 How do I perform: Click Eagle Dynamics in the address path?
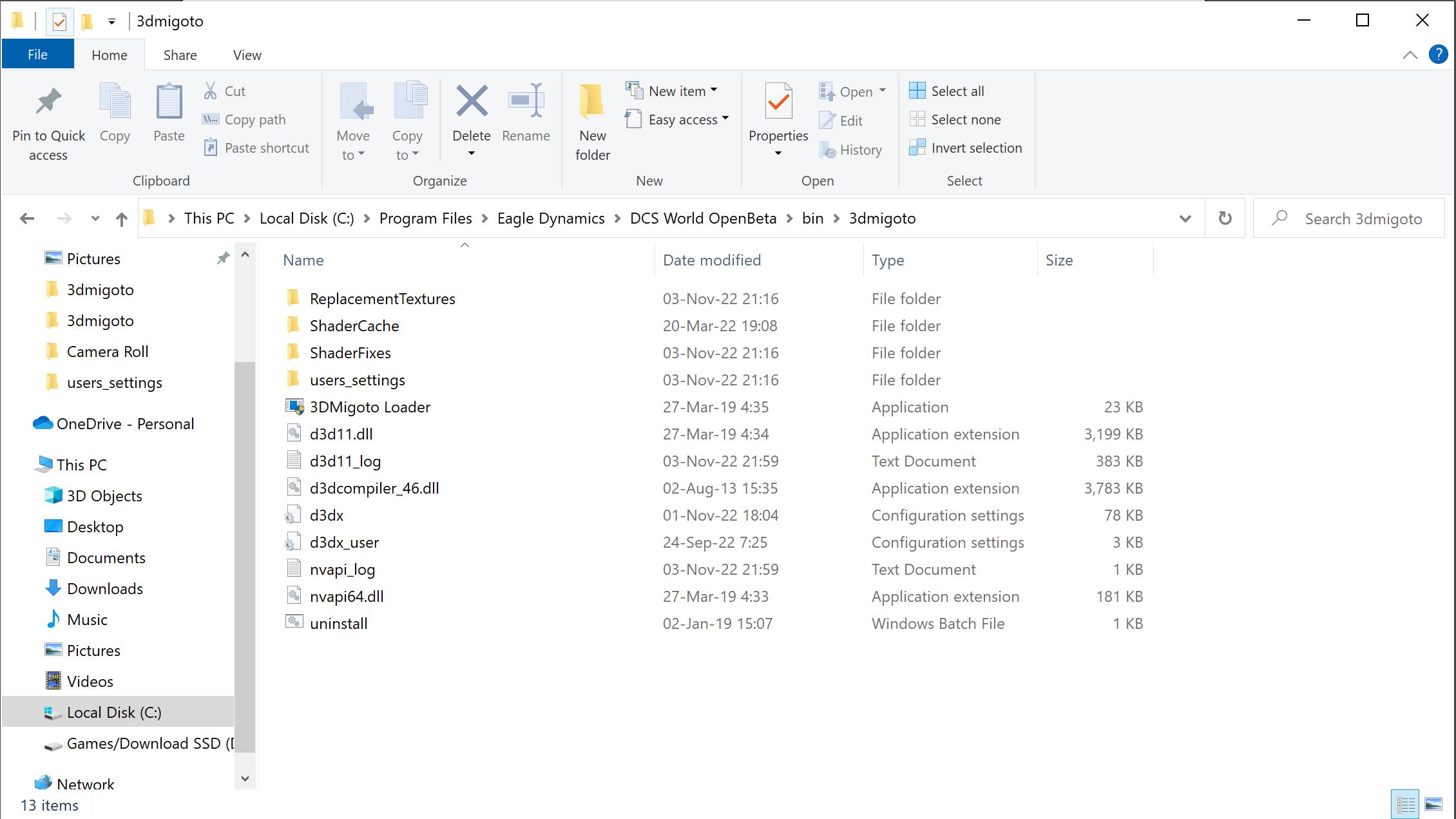click(x=551, y=218)
